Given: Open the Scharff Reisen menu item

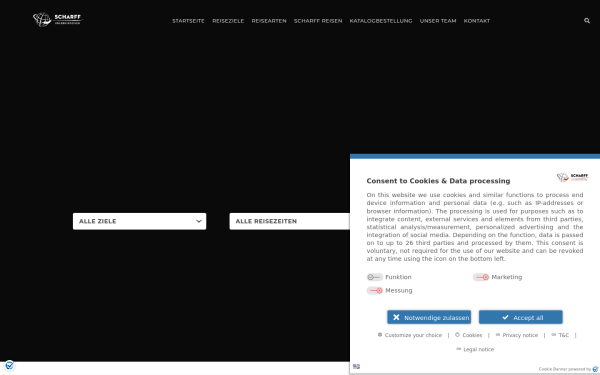Looking at the screenshot, I should (318, 21).
